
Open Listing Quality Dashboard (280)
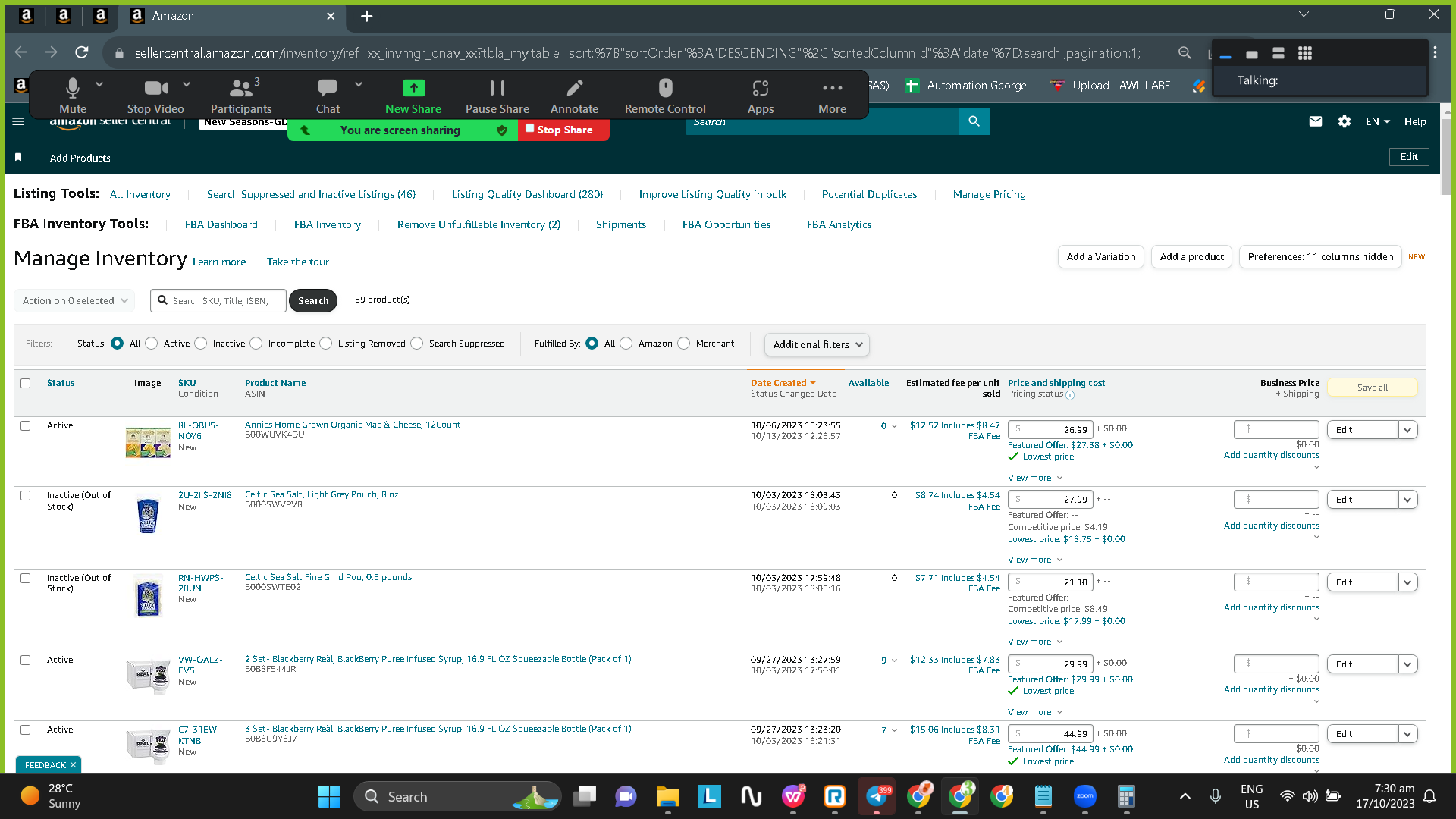tap(527, 194)
